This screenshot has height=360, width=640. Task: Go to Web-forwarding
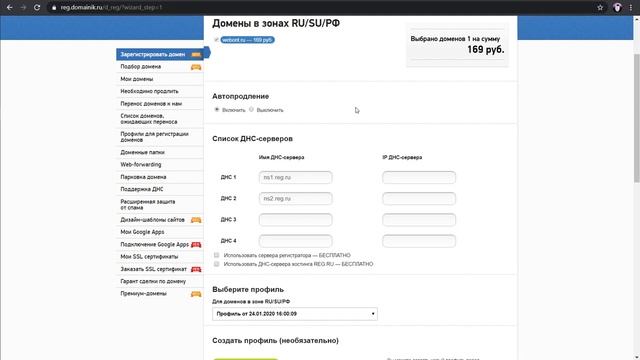141,164
